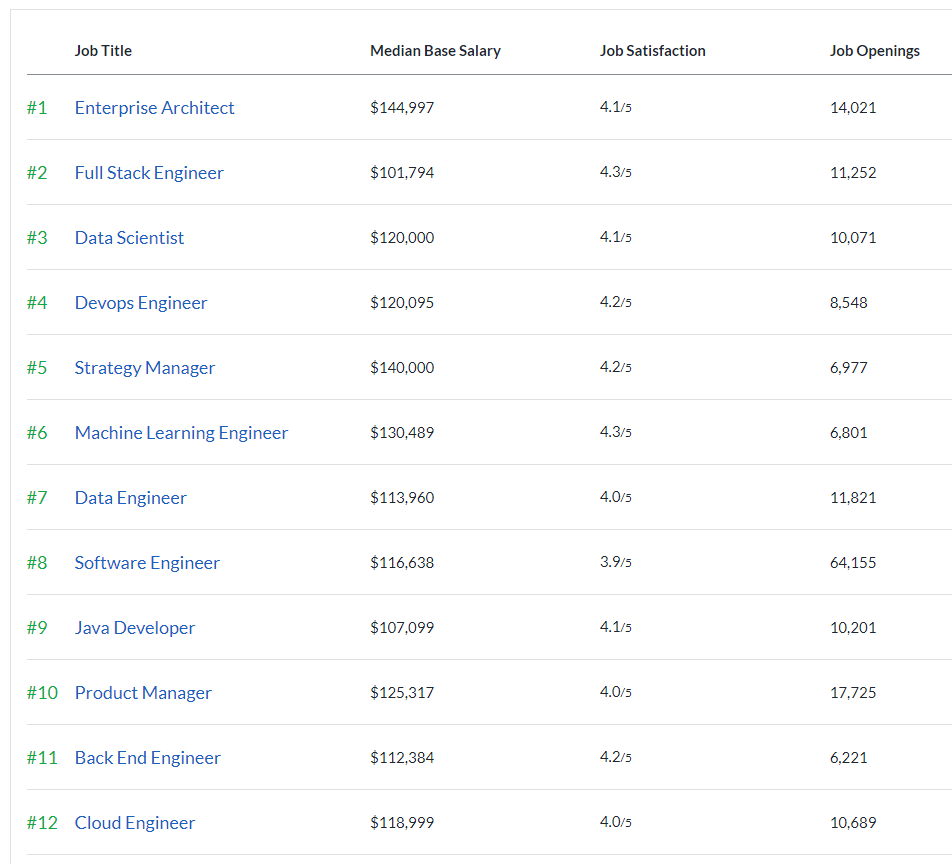This screenshot has height=864, width=952.
Task: Open the Product Manager job page
Action: coord(143,693)
